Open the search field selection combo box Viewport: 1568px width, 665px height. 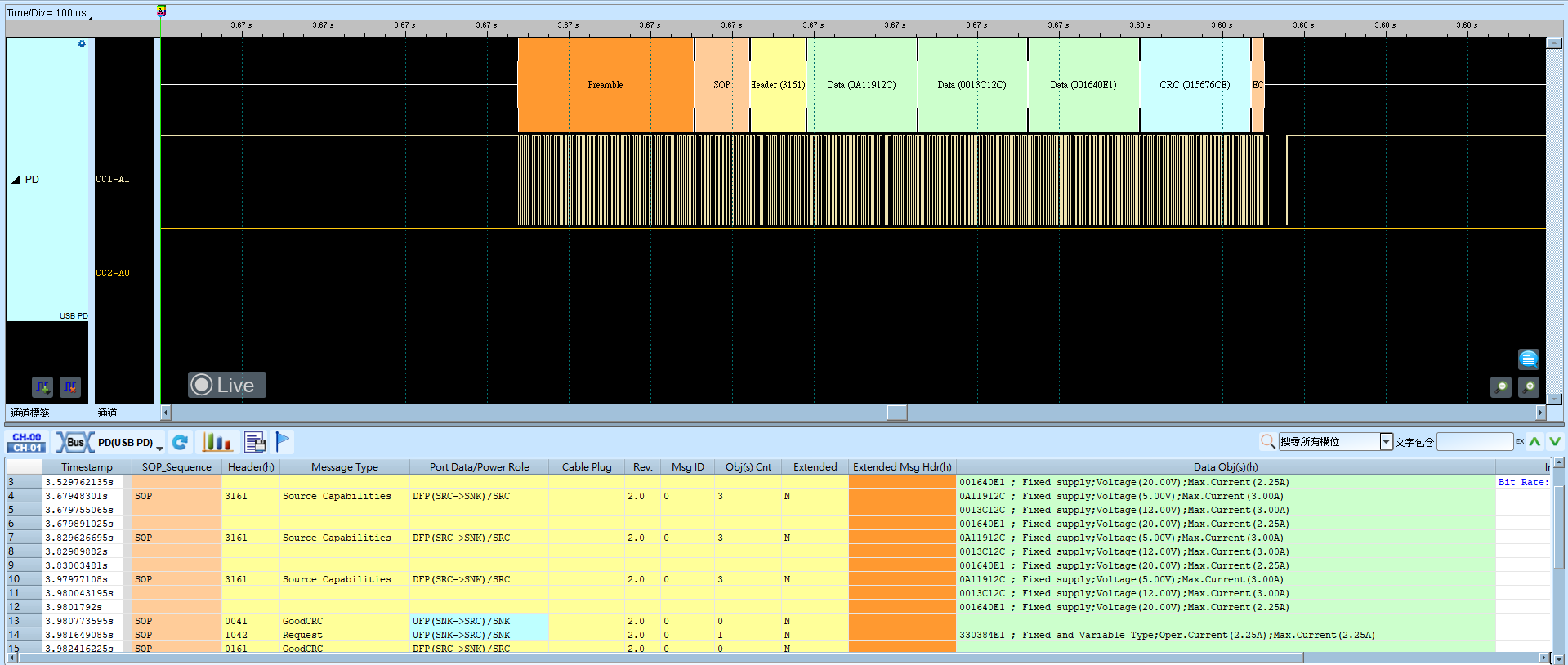1335,442
